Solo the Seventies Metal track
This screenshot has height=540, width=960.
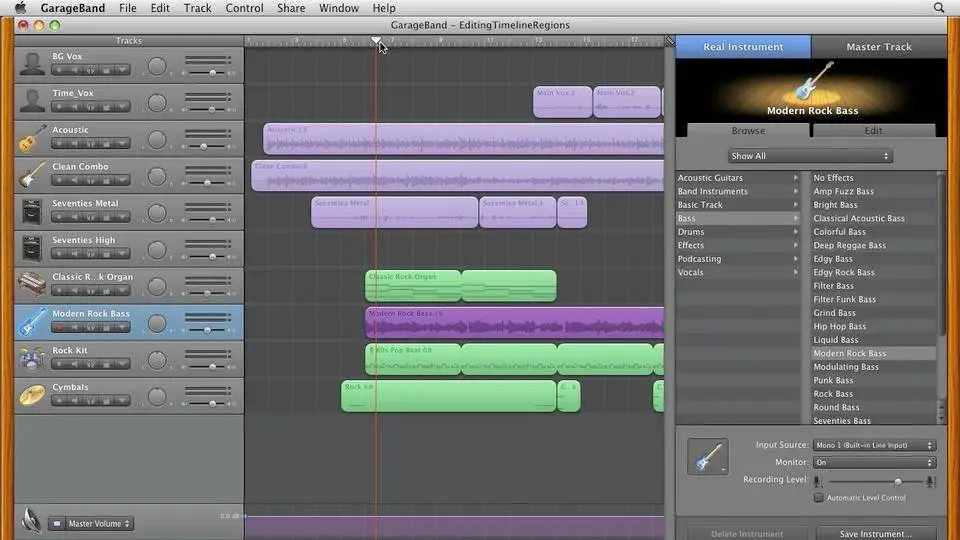91,217
